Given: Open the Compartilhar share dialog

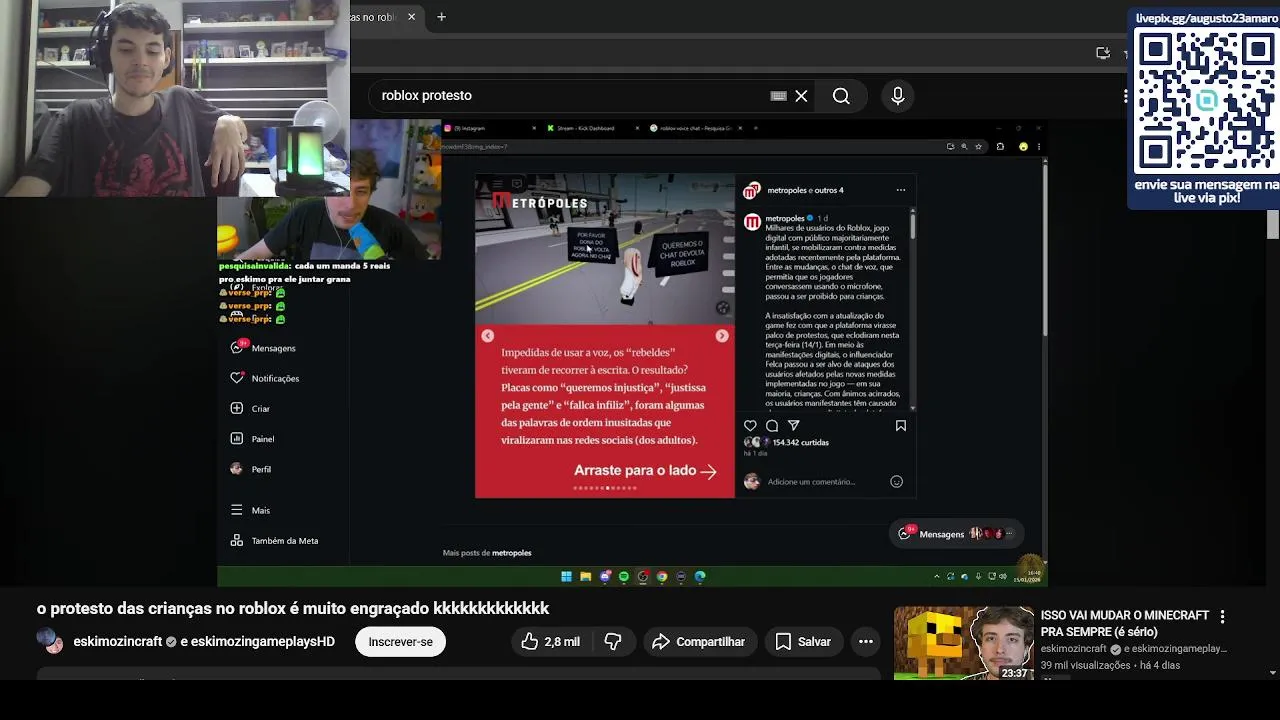Looking at the screenshot, I should click(699, 642).
